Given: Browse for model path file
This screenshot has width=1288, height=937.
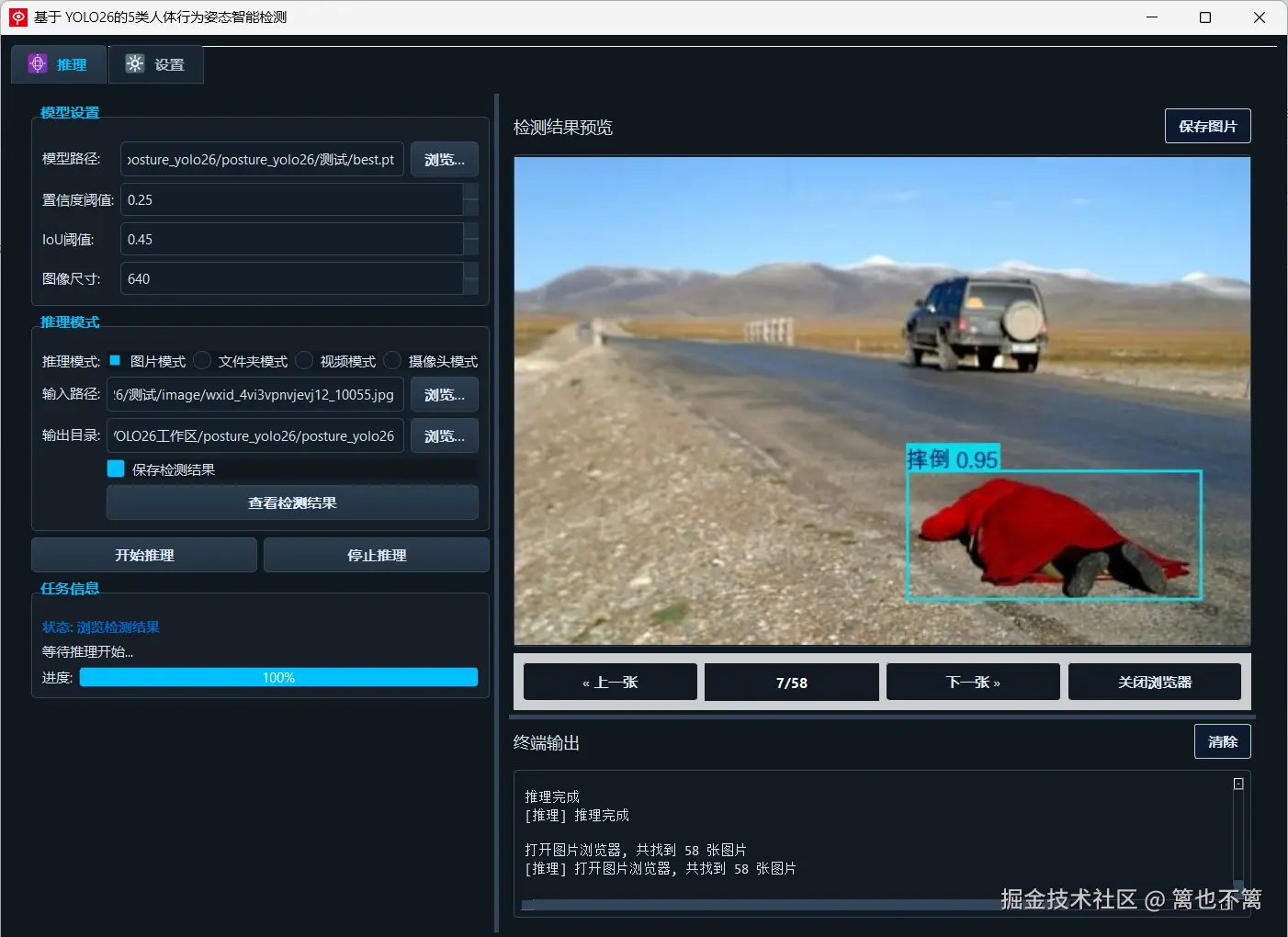Looking at the screenshot, I should click(445, 159).
